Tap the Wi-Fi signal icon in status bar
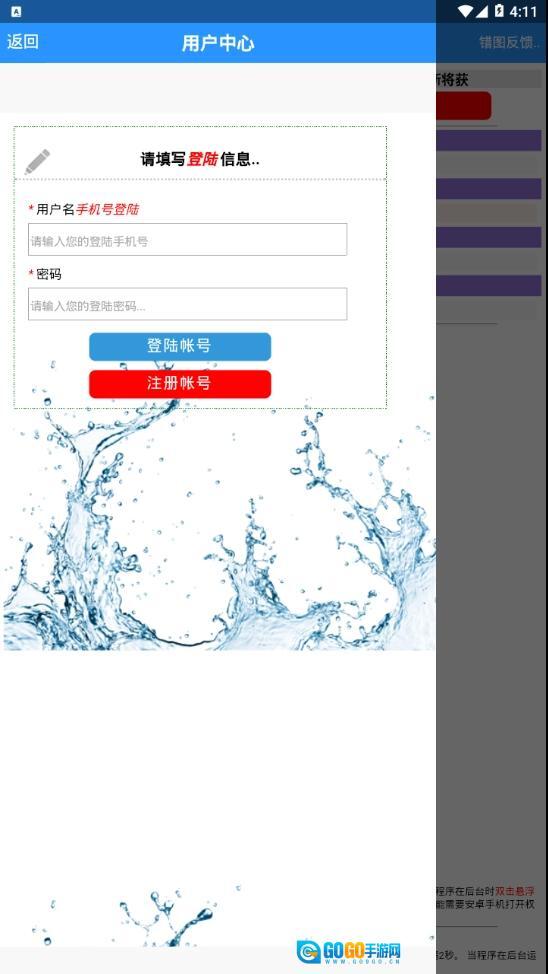This screenshot has width=548, height=974. pos(465,11)
